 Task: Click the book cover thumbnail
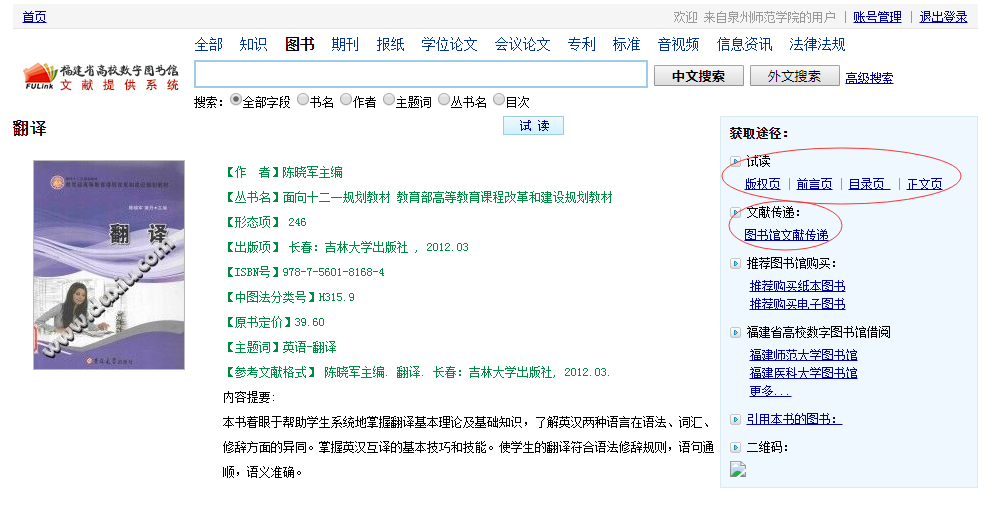click(x=95, y=265)
